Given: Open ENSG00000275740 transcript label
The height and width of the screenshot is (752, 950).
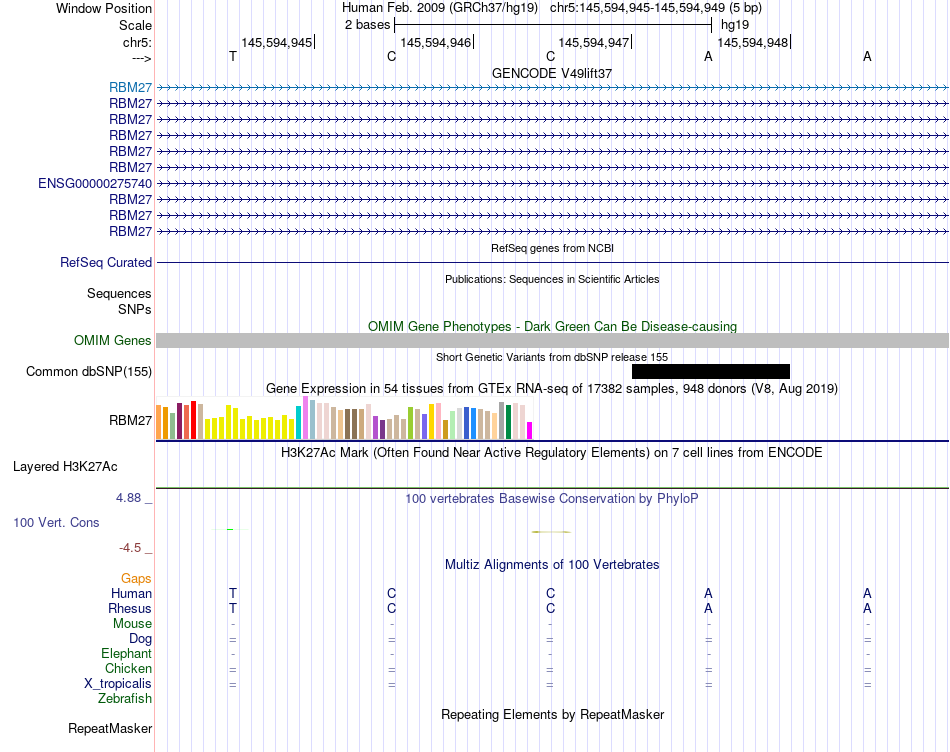Looking at the screenshot, I should point(95,183).
